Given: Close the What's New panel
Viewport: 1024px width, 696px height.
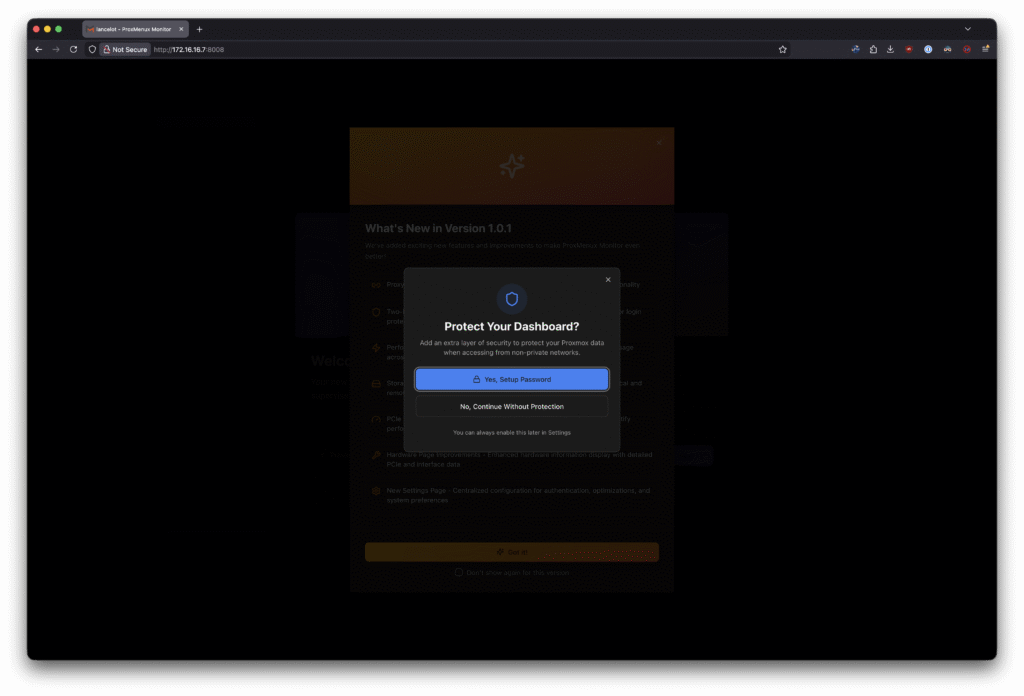Looking at the screenshot, I should [x=659, y=142].
